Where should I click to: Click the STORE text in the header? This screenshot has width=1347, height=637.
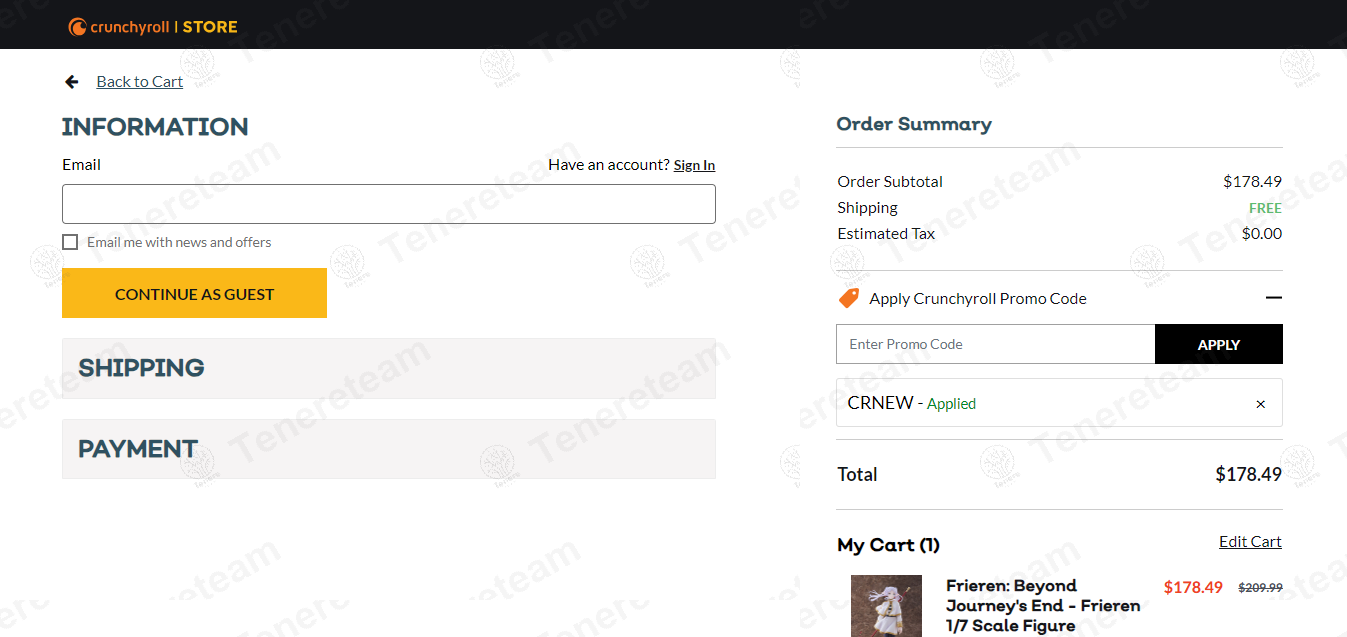(210, 27)
